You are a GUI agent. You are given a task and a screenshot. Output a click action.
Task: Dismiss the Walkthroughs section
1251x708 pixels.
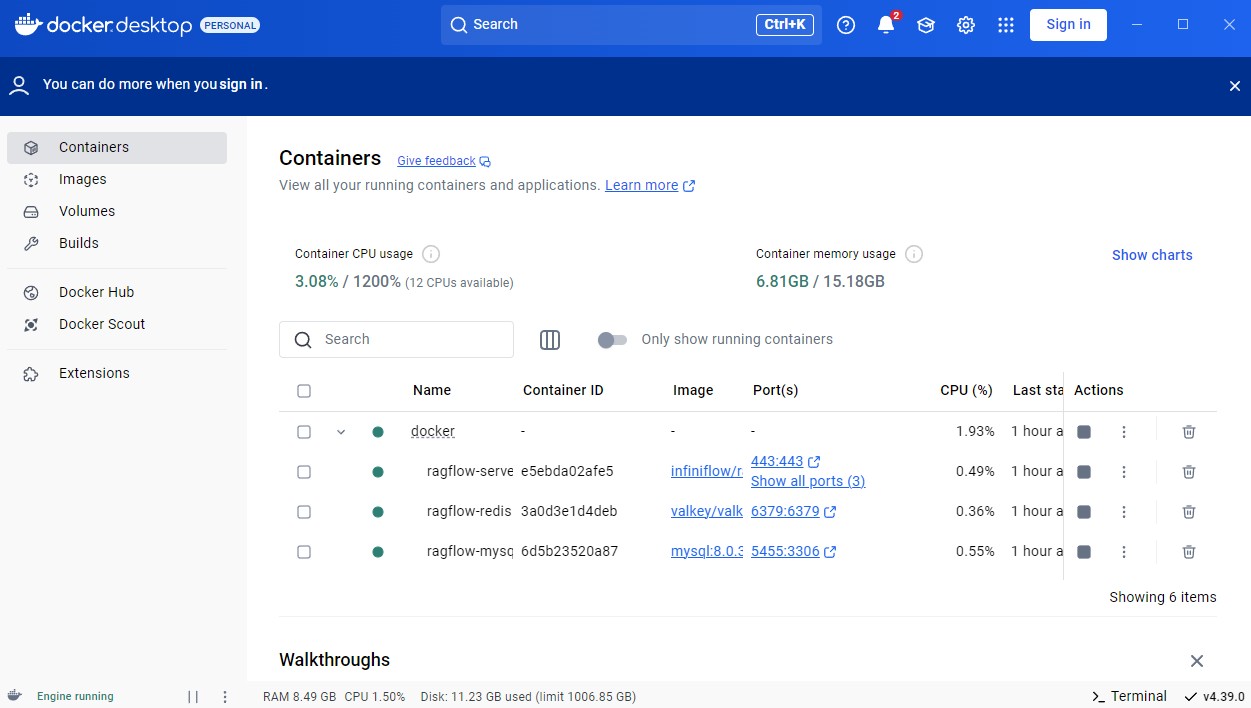coord(1197,661)
